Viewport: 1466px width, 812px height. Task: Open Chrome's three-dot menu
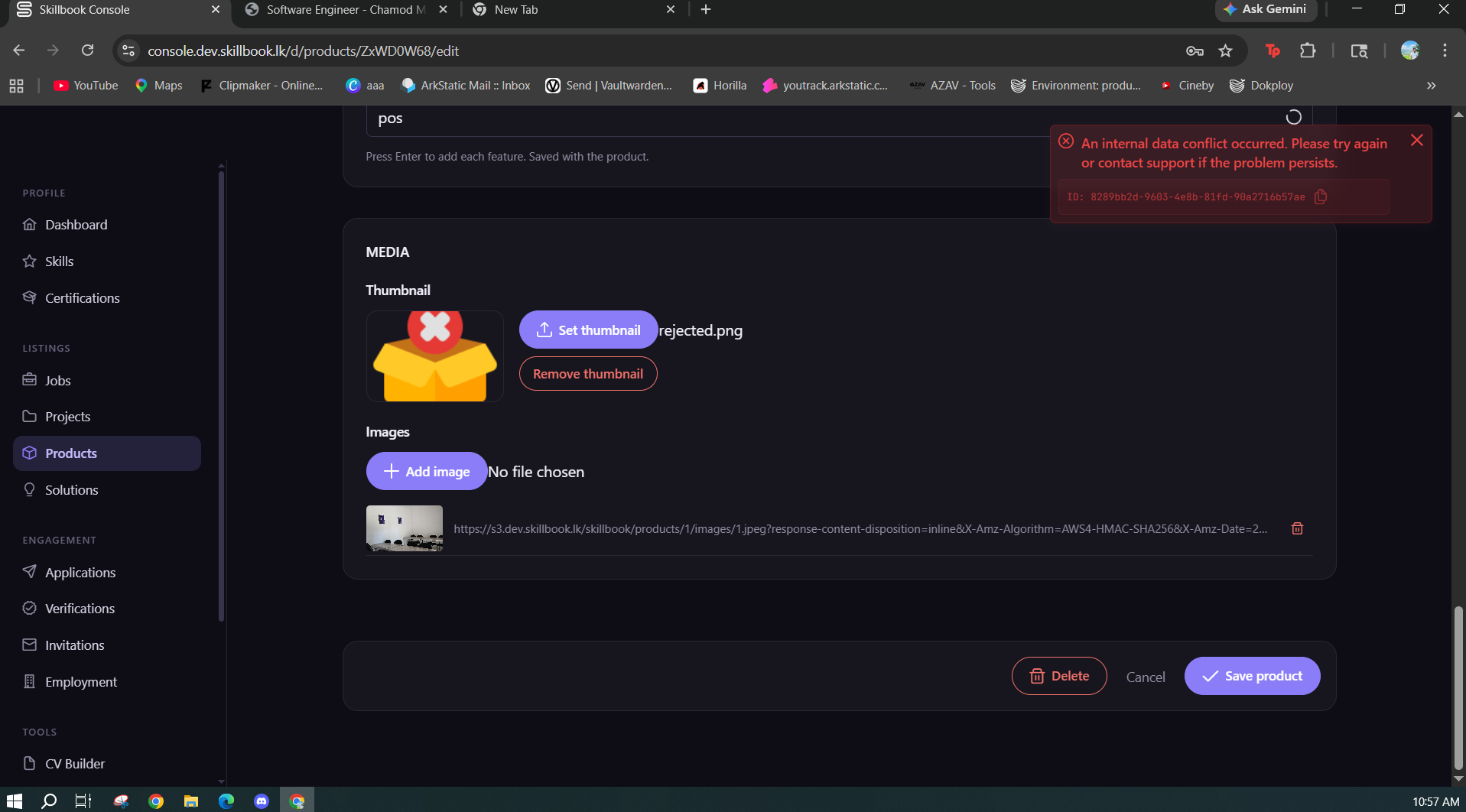coord(1445,50)
